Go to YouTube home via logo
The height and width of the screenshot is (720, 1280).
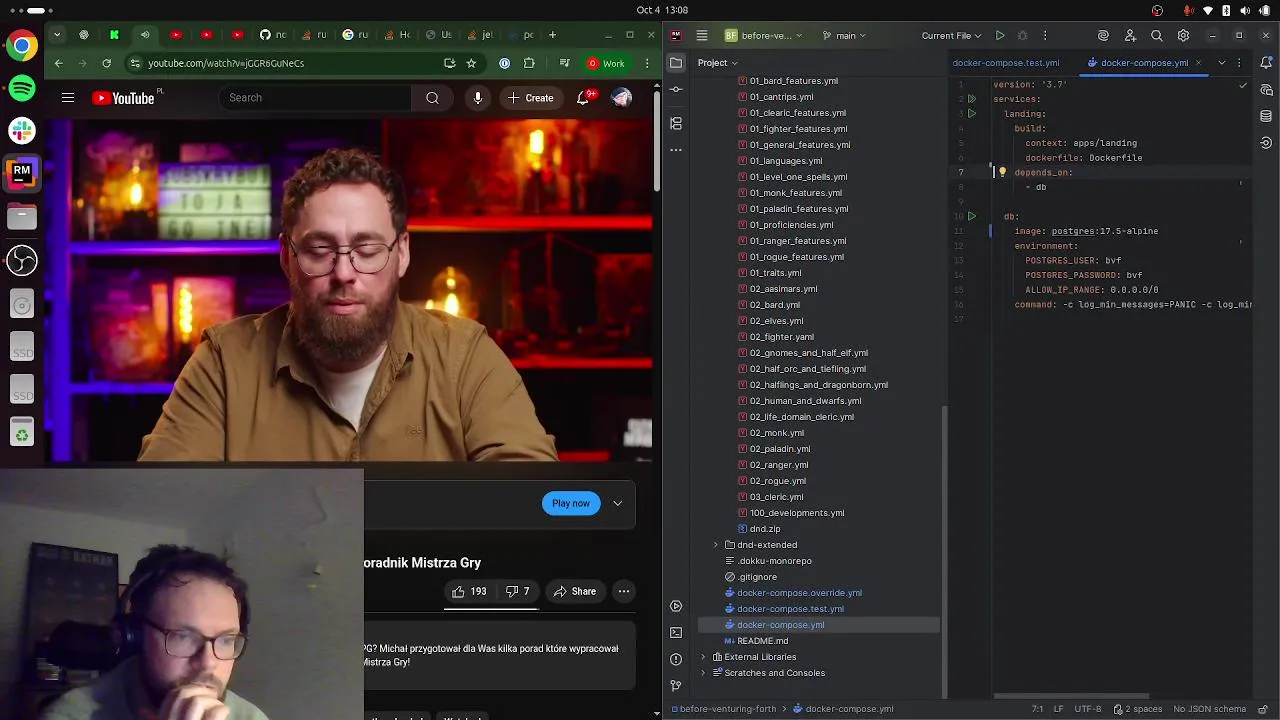coord(123,98)
